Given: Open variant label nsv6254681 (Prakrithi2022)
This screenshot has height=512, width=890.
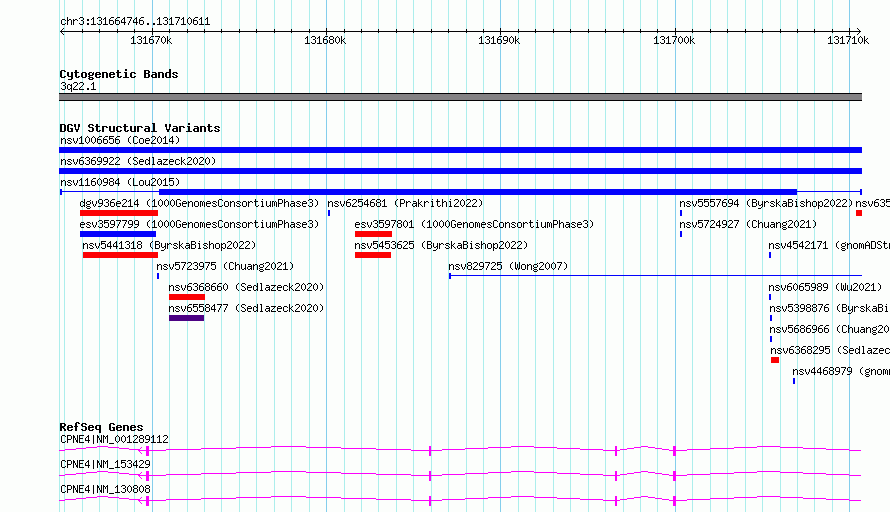Looking at the screenshot, I should [x=405, y=203].
